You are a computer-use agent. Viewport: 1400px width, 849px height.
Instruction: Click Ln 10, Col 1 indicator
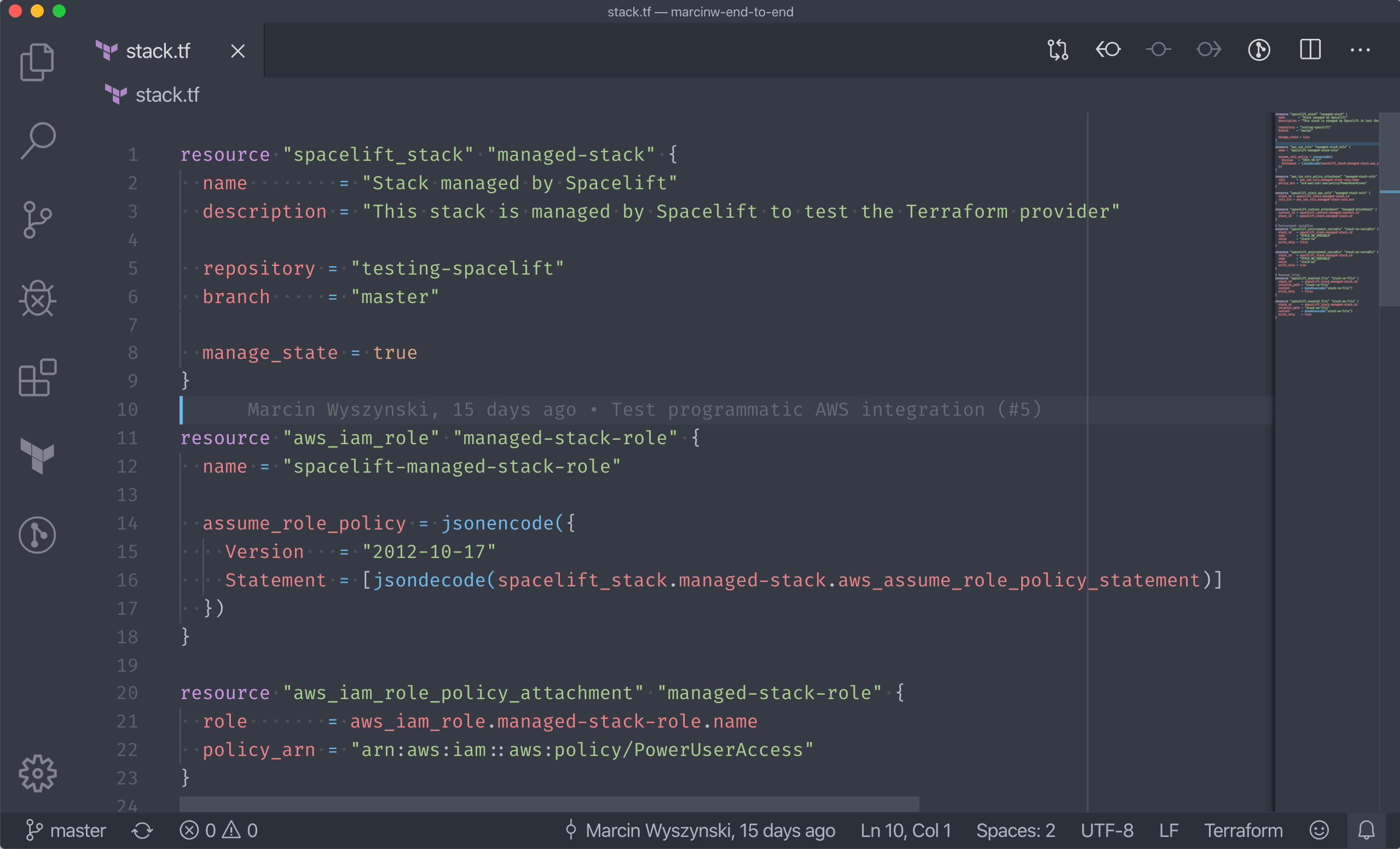(x=906, y=830)
